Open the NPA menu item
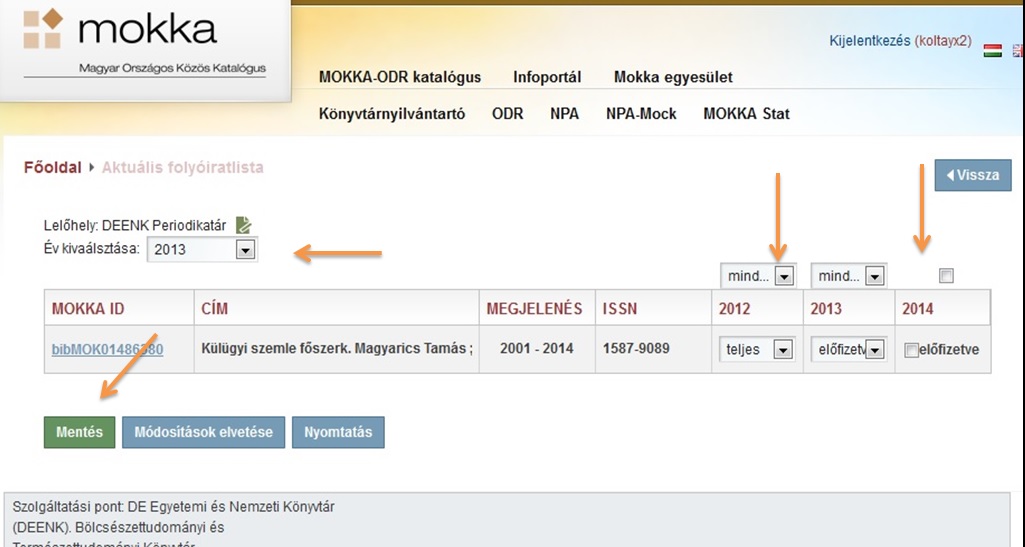1025x547 pixels. tap(564, 114)
